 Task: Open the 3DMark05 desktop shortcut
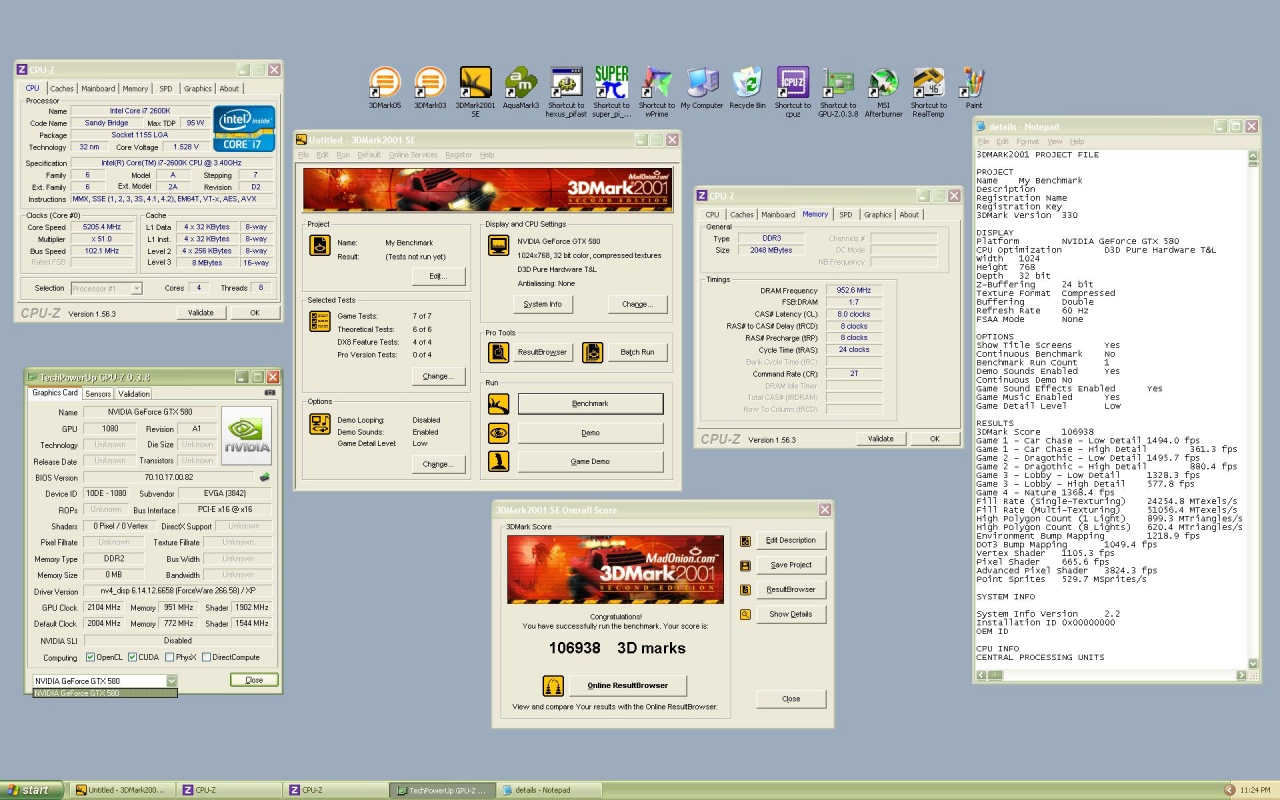pyautogui.click(x=385, y=82)
